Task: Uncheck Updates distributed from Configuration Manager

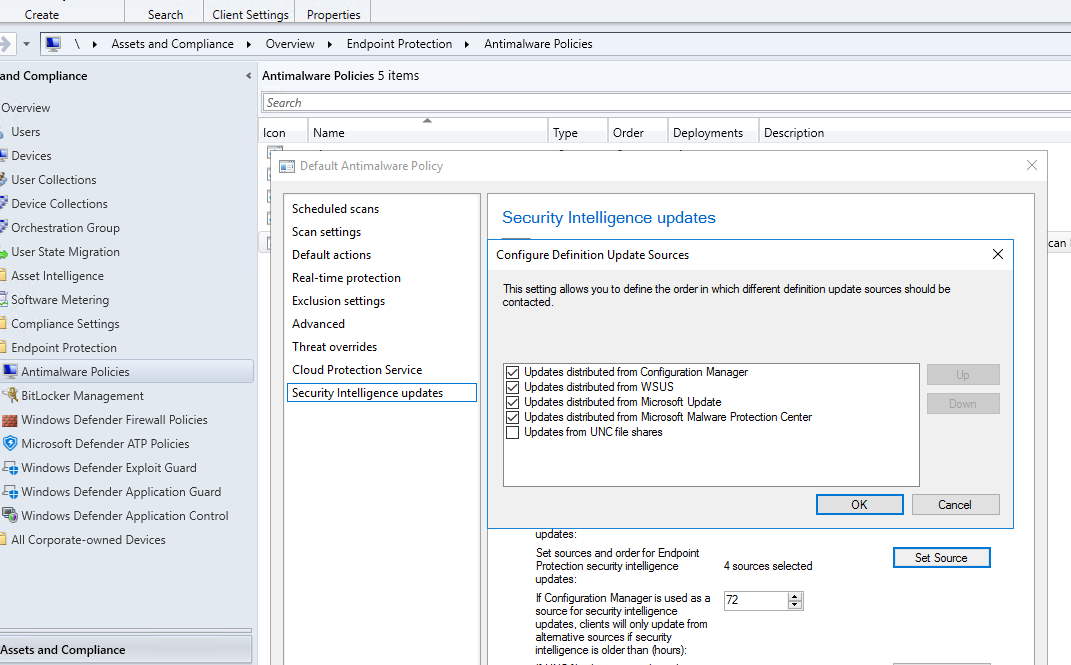Action: coord(512,372)
